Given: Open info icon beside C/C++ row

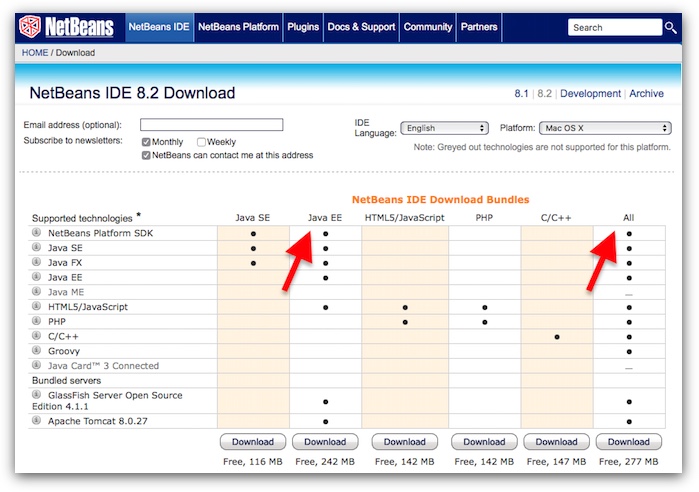Looking at the screenshot, I should (x=37, y=335).
